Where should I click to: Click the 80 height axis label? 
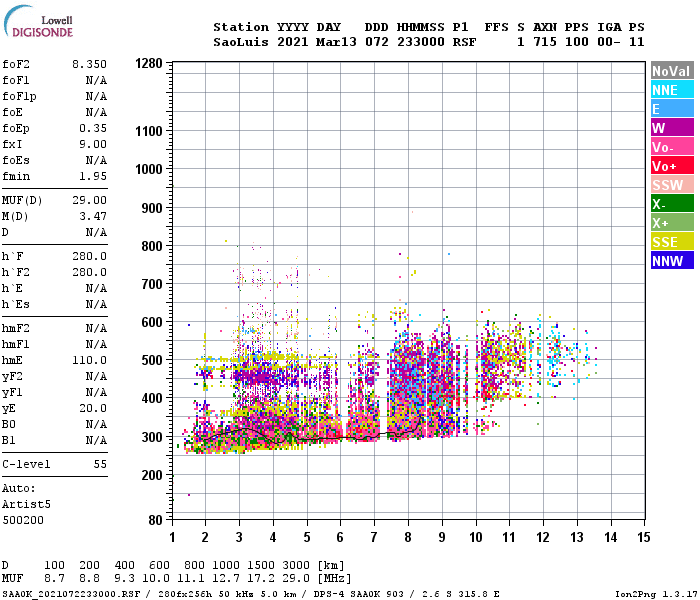[156, 520]
